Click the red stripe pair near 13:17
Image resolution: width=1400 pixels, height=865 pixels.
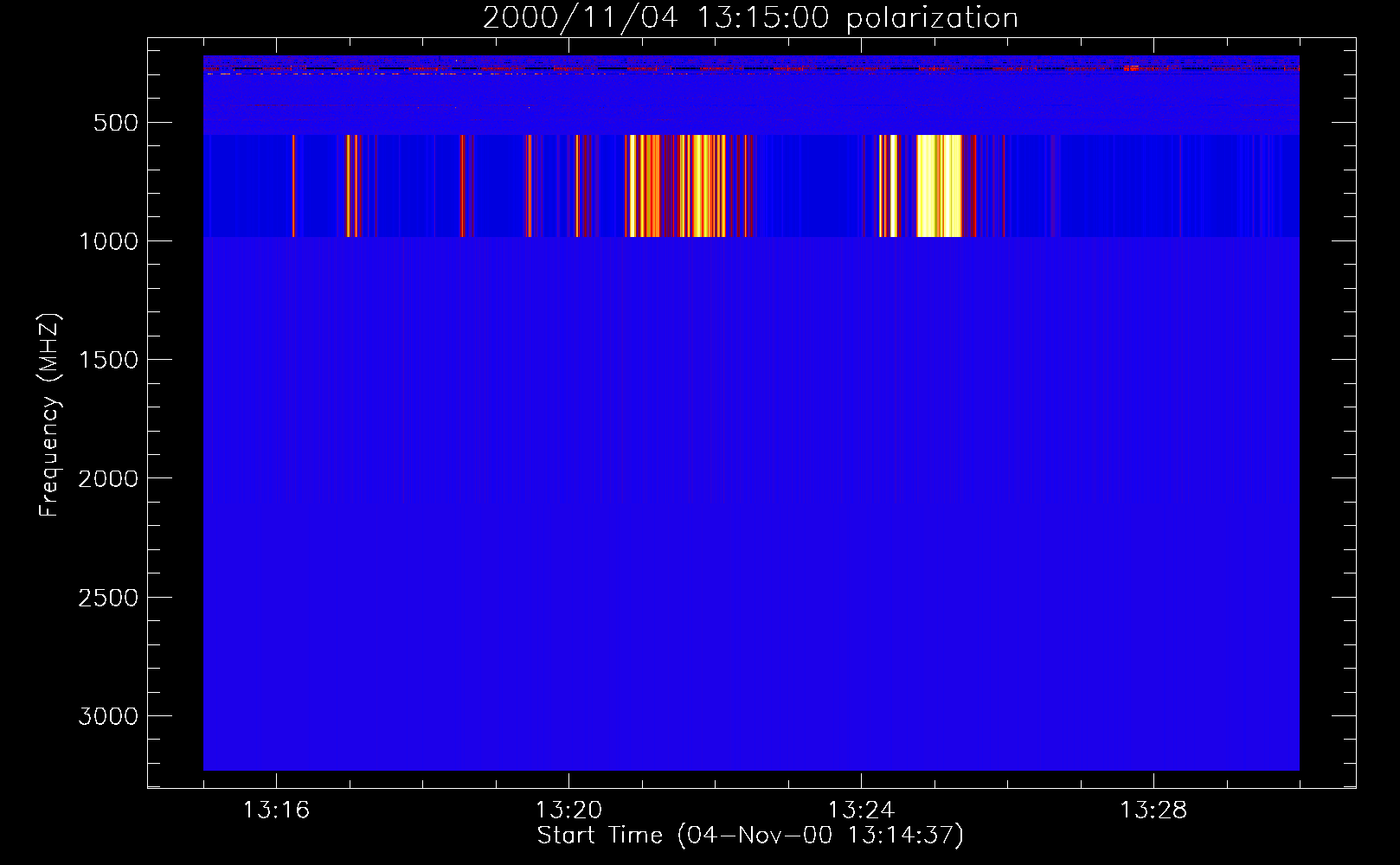[x=352, y=186]
